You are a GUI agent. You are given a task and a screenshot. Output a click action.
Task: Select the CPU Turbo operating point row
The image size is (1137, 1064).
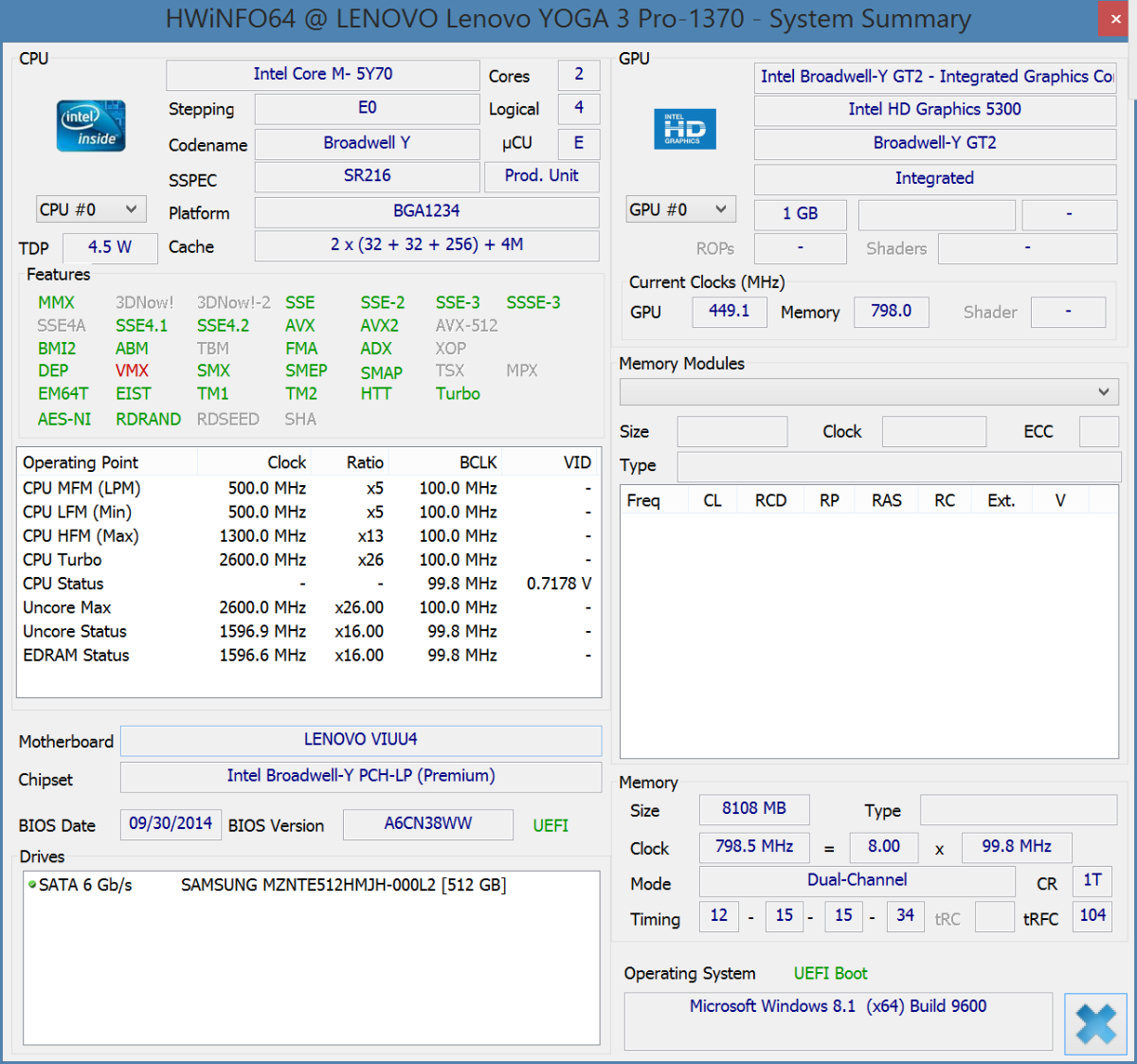click(63, 560)
